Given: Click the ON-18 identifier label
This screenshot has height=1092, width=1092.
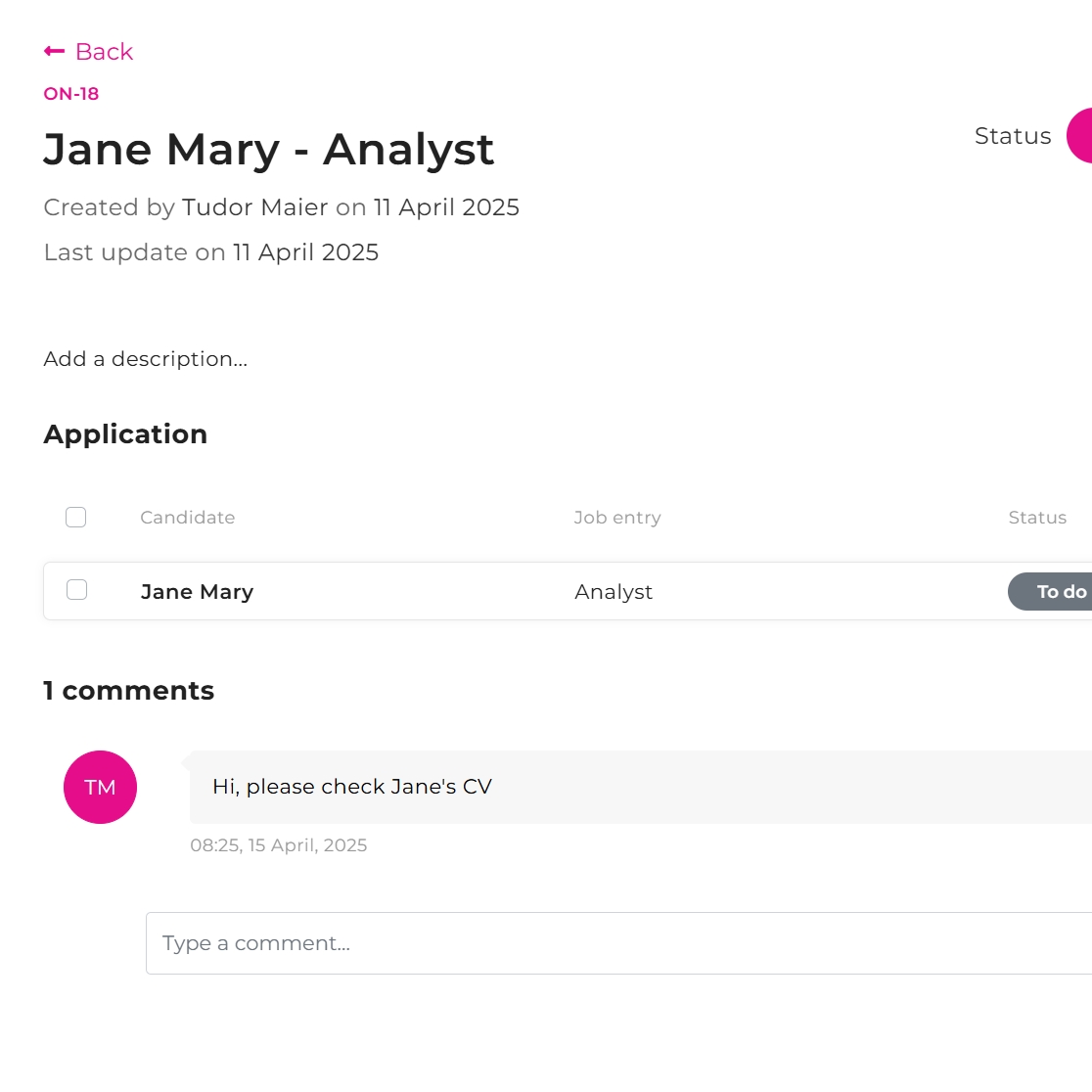Looking at the screenshot, I should coord(71,94).
